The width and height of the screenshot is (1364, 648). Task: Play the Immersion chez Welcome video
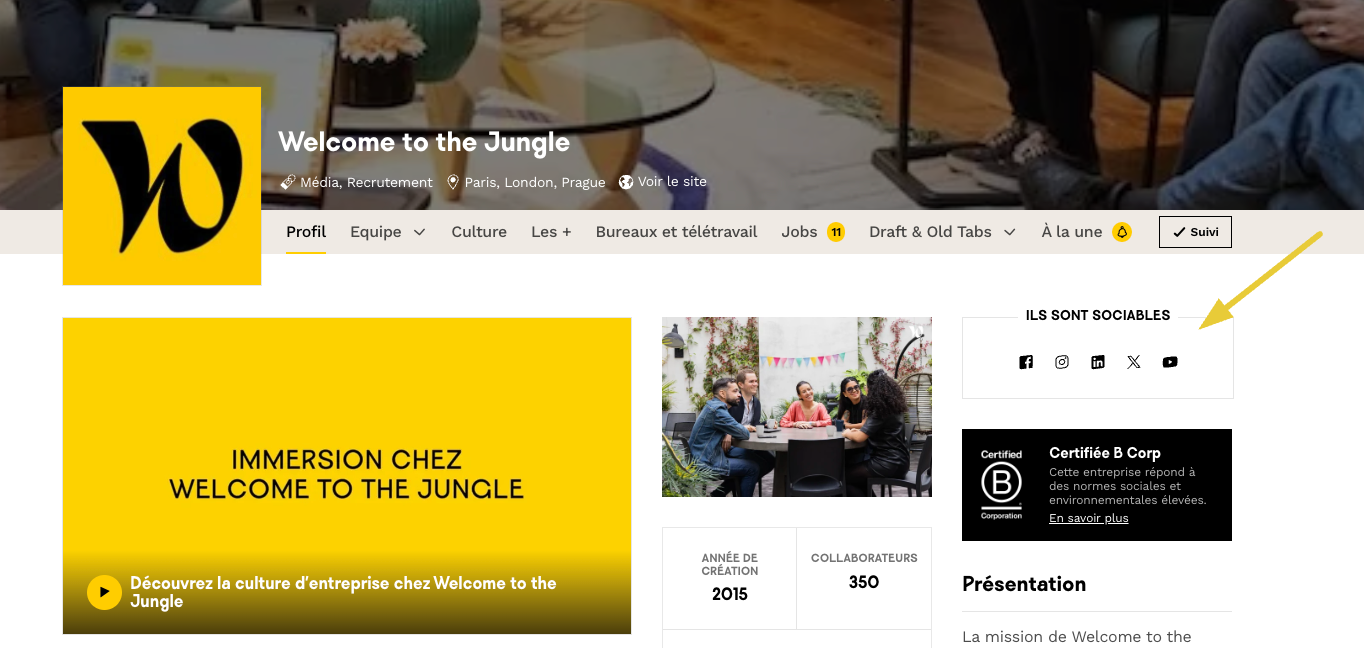104,592
